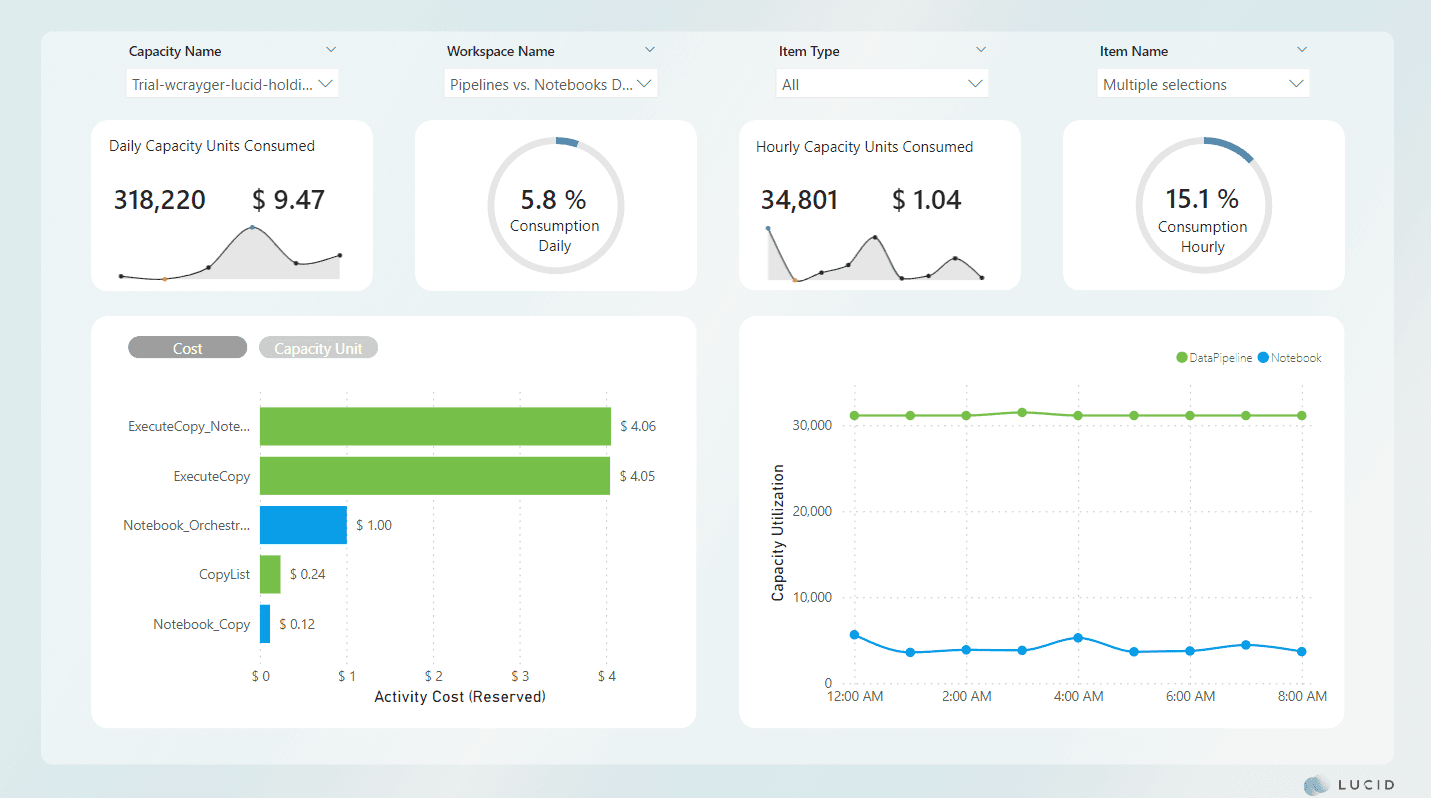
Task: Click the LUCID logo
Action: click(x=1348, y=784)
